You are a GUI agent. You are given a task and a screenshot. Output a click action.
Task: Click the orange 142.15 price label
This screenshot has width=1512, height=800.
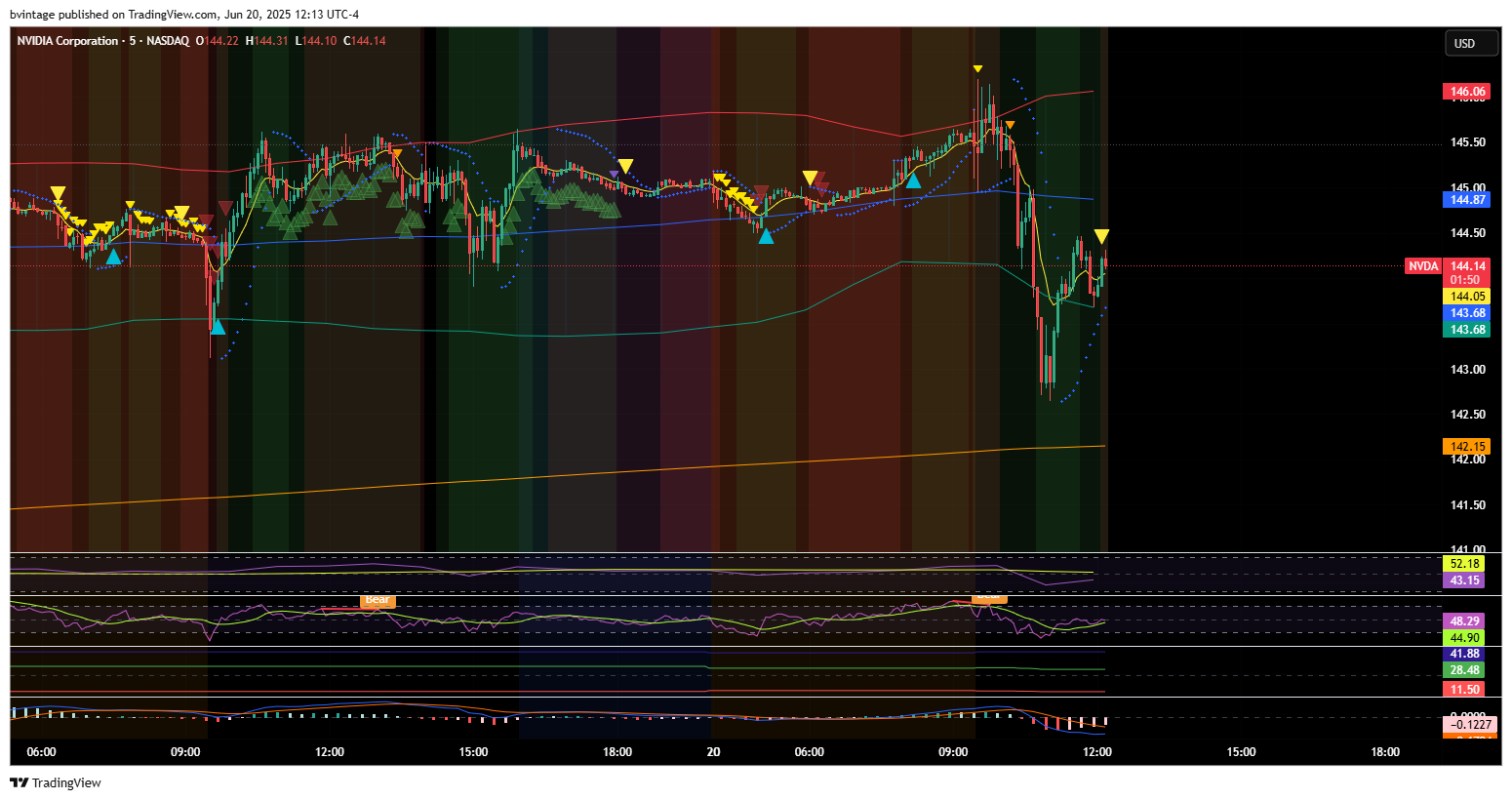1466,447
